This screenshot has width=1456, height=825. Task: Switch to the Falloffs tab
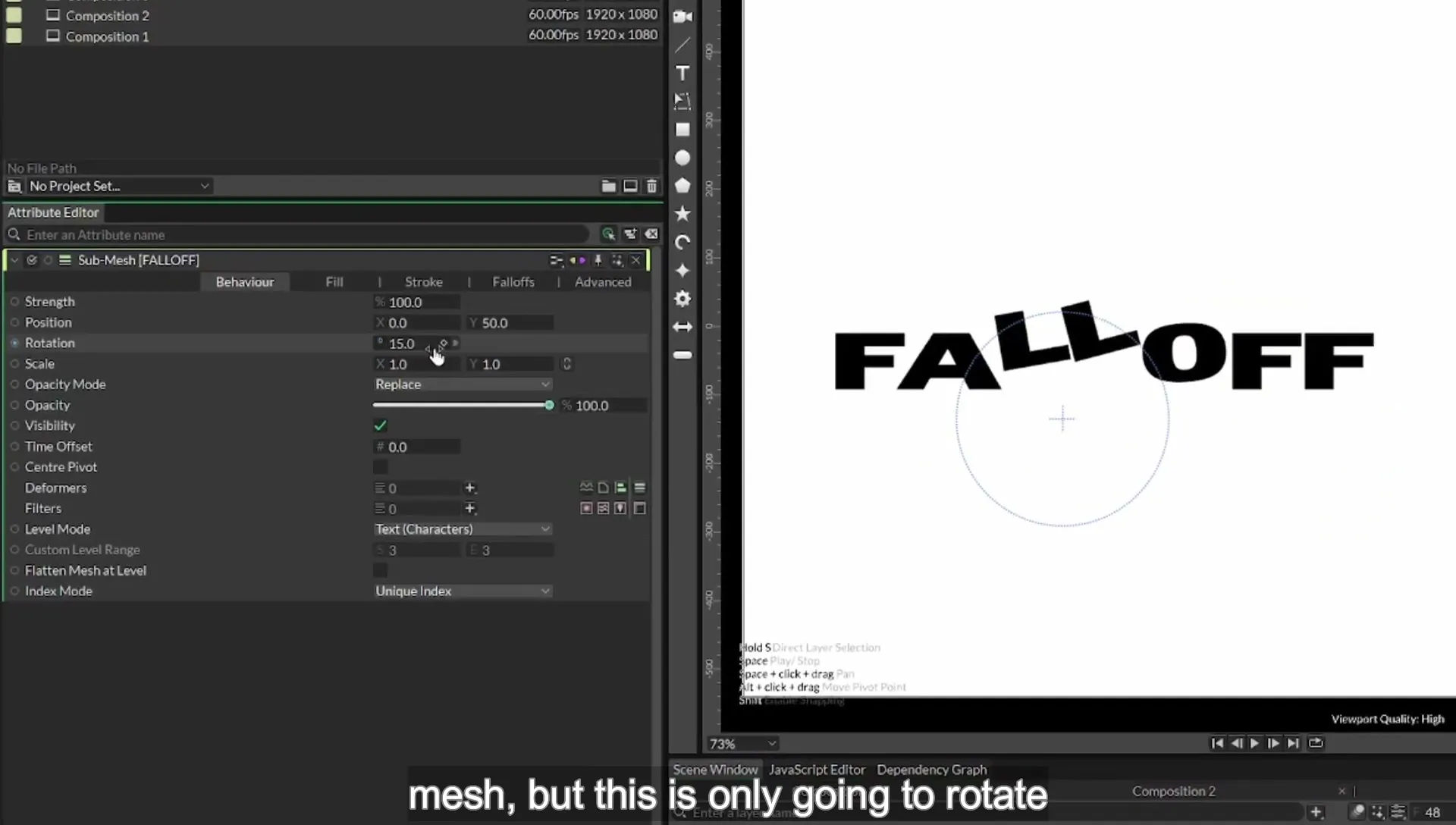[x=513, y=282]
